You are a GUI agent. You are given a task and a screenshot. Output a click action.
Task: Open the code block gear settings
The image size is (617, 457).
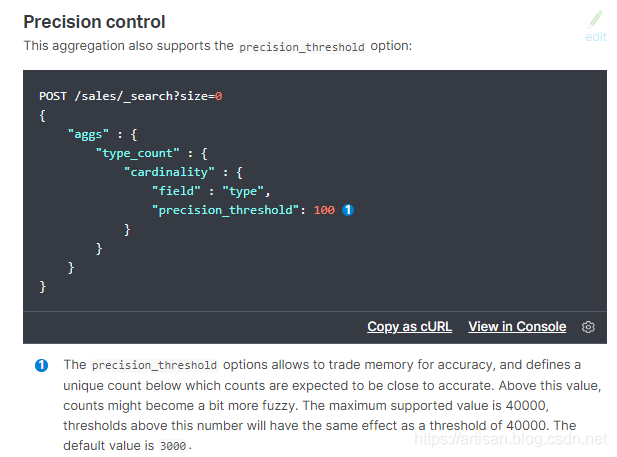[x=588, y=327]
